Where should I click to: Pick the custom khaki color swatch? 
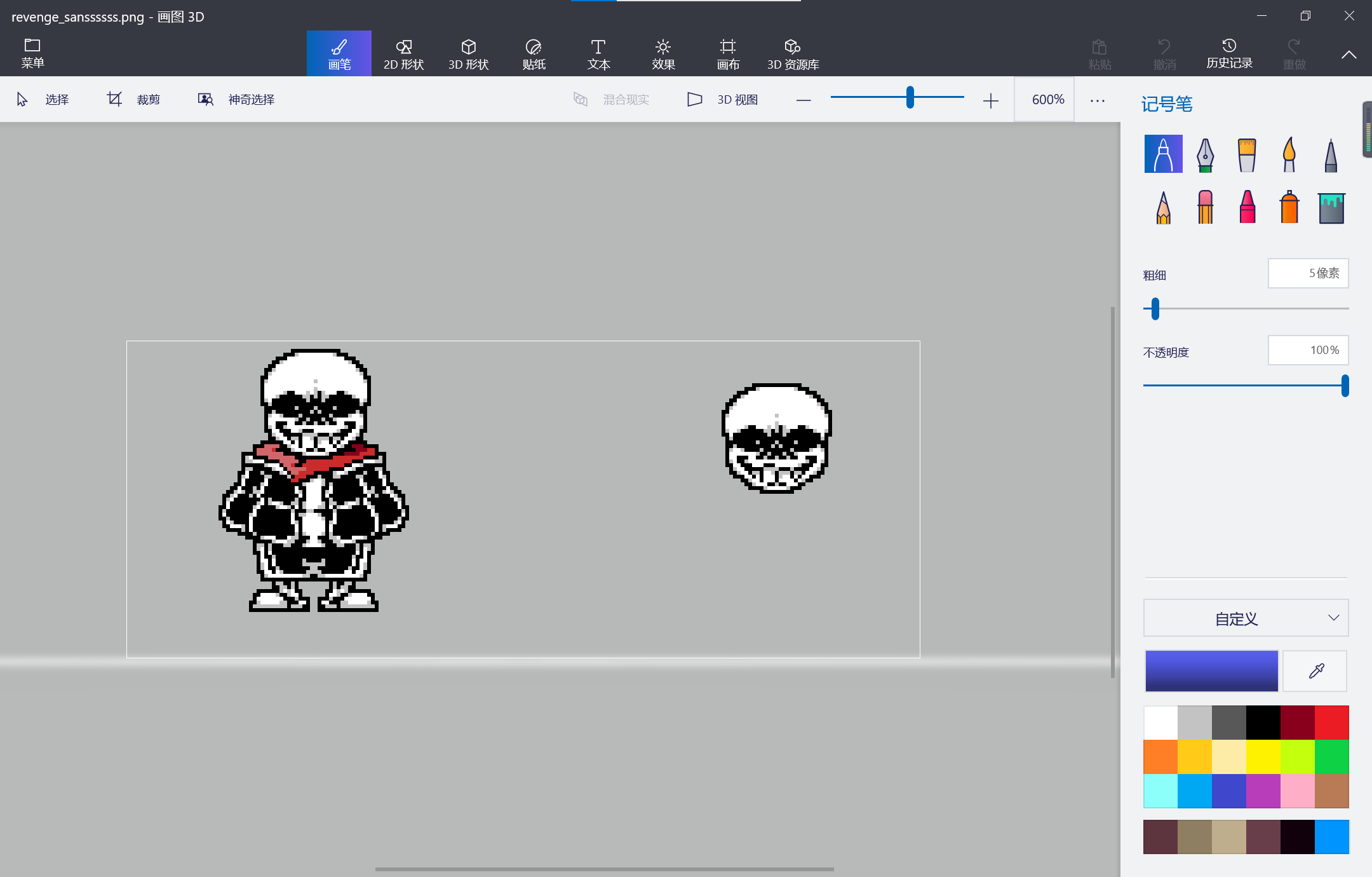click(1195, 837)
